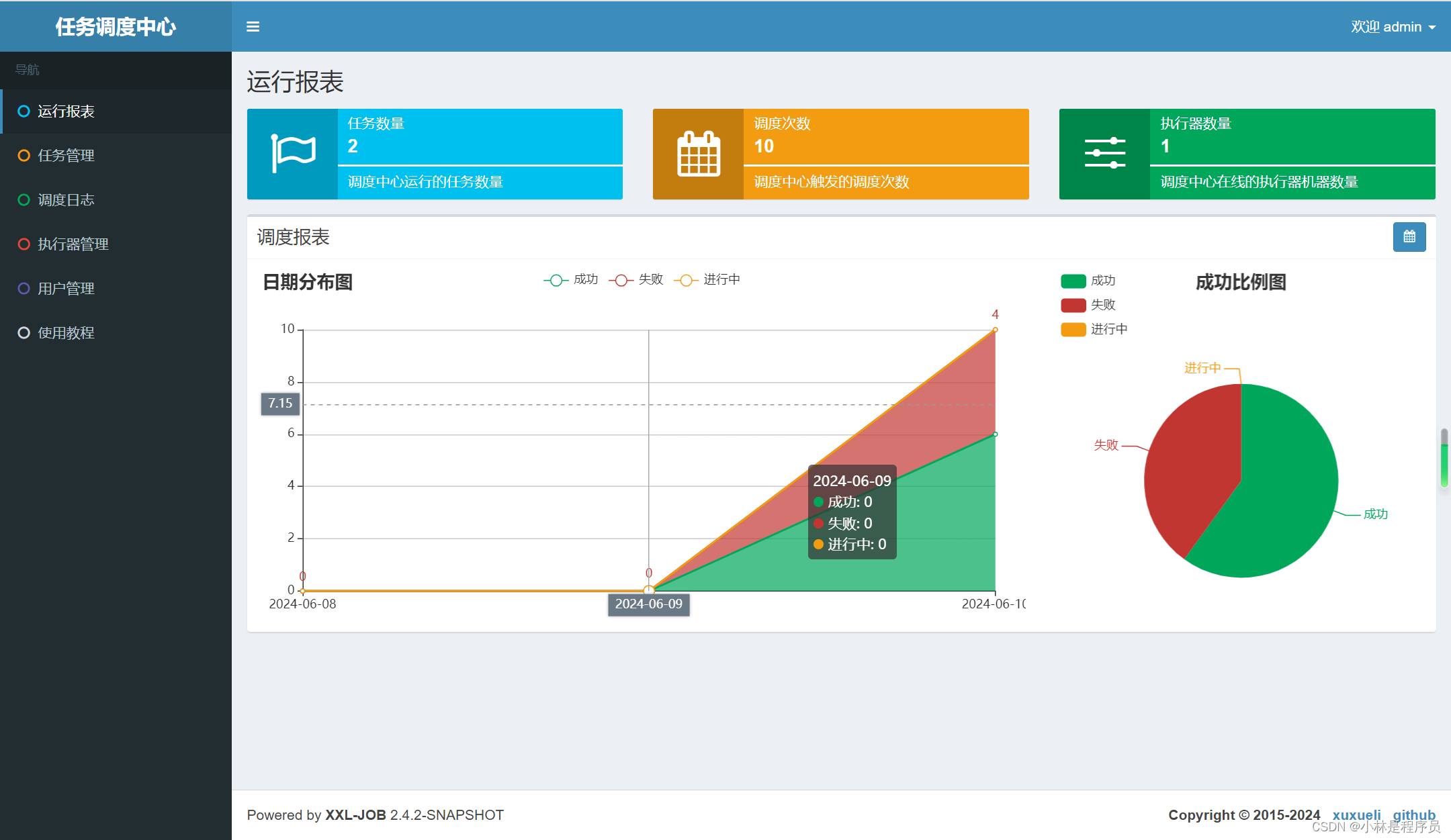Click the blue circle icon beside 运行报表
The height and width of the screenshot is (840, 1451).
24,111
